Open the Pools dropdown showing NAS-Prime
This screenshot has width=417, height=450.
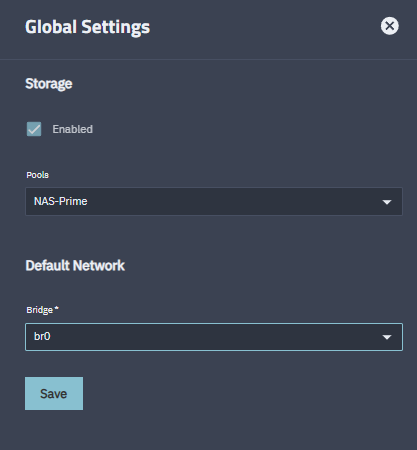[x=214, y=201]
